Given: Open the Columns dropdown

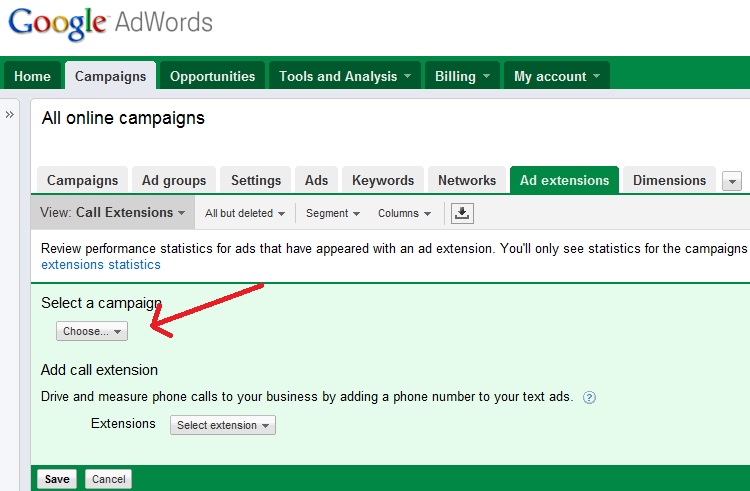Looking at the screenshot, I should [405, 213].
